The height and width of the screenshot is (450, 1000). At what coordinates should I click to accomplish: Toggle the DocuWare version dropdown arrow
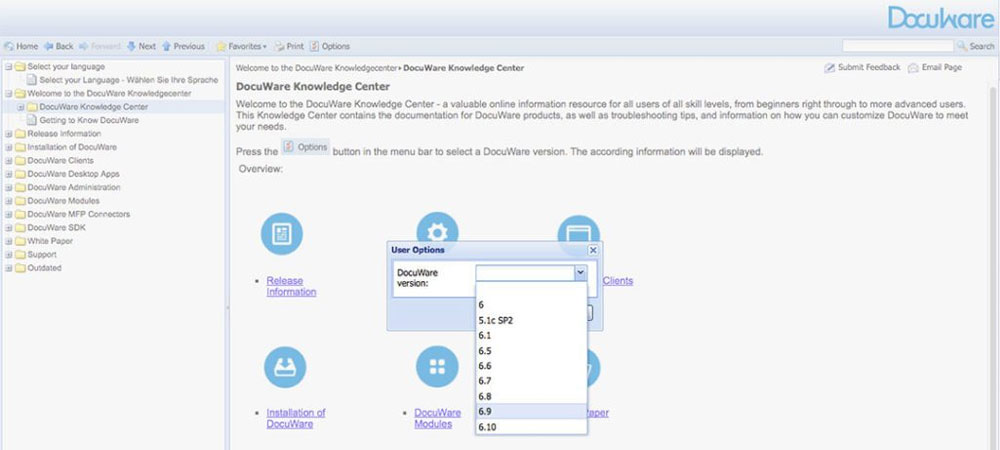click(580, 273)
